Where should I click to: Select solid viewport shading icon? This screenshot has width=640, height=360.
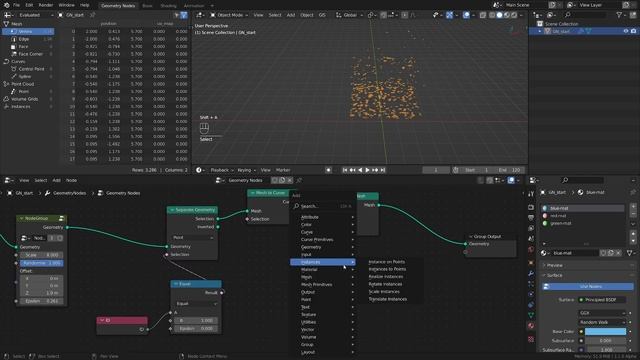click(x=499, y=15)
